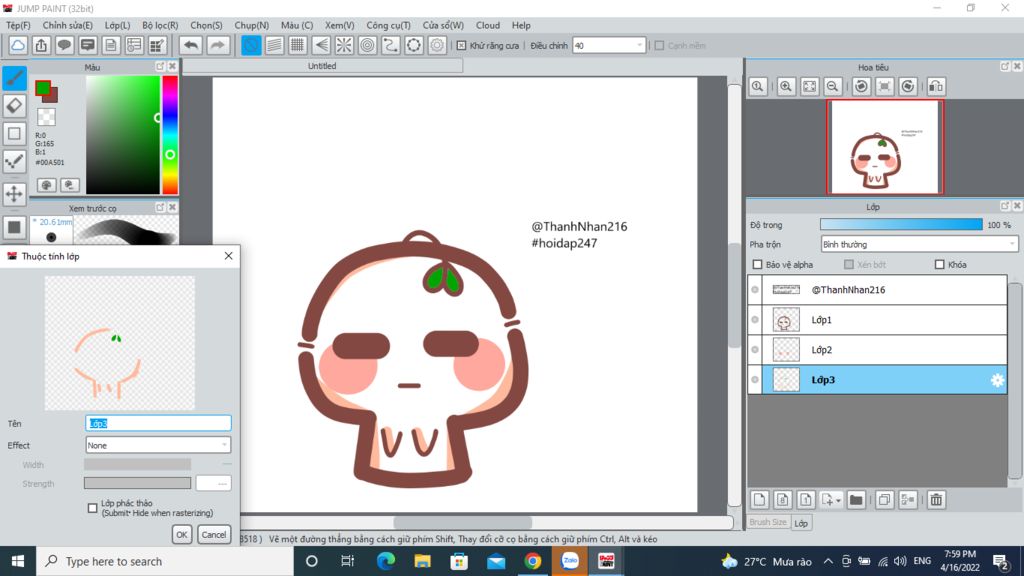Switch to the Brush Size tab
1024x576 pixels.
768,522
